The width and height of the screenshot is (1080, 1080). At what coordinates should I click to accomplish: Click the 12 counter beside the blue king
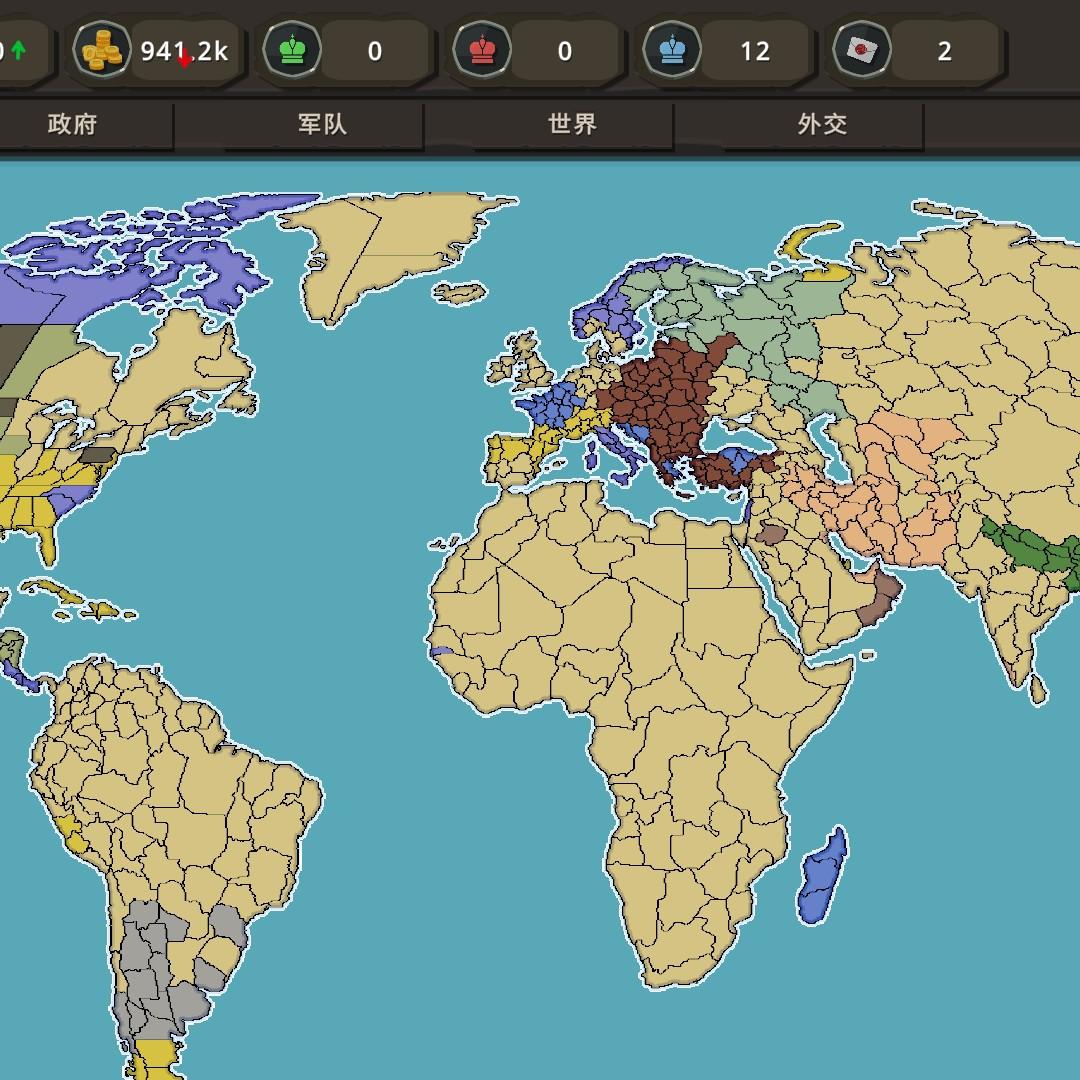point(754,51)
